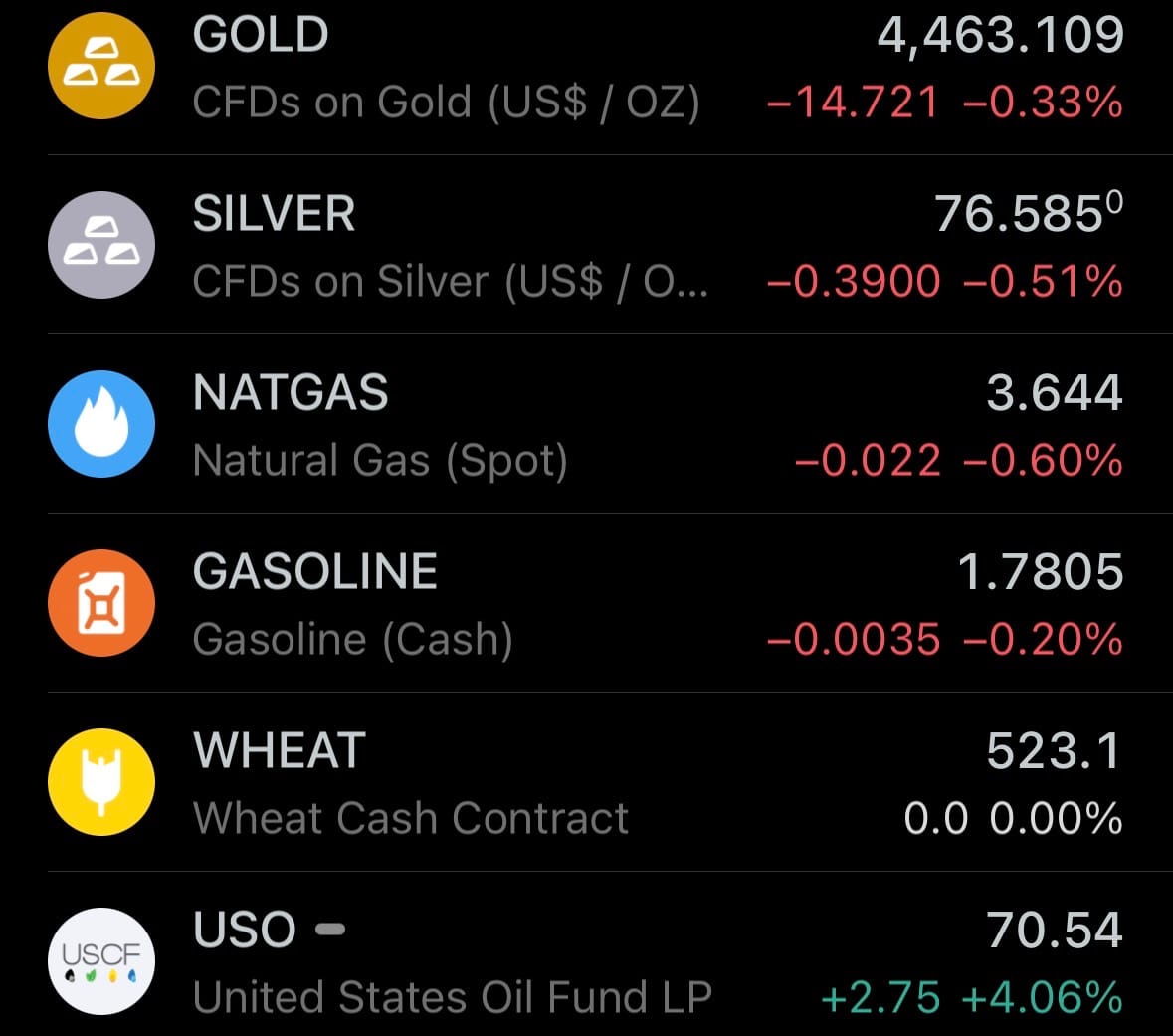Tap the USCF logo icon
The image size is (1173, 1036).
point(101,961)
